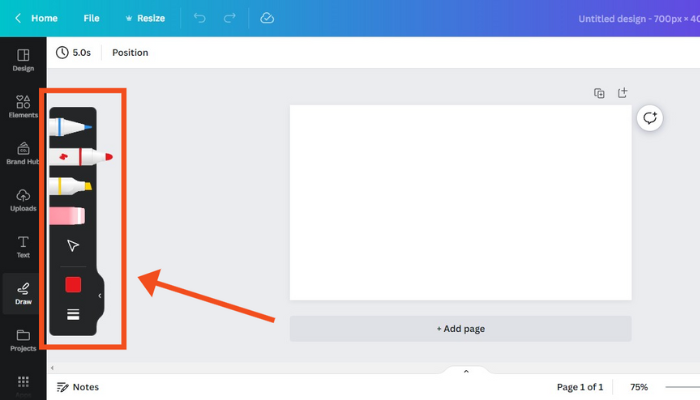
Task: Select the pink eraser tool
Action: [67, 216]
